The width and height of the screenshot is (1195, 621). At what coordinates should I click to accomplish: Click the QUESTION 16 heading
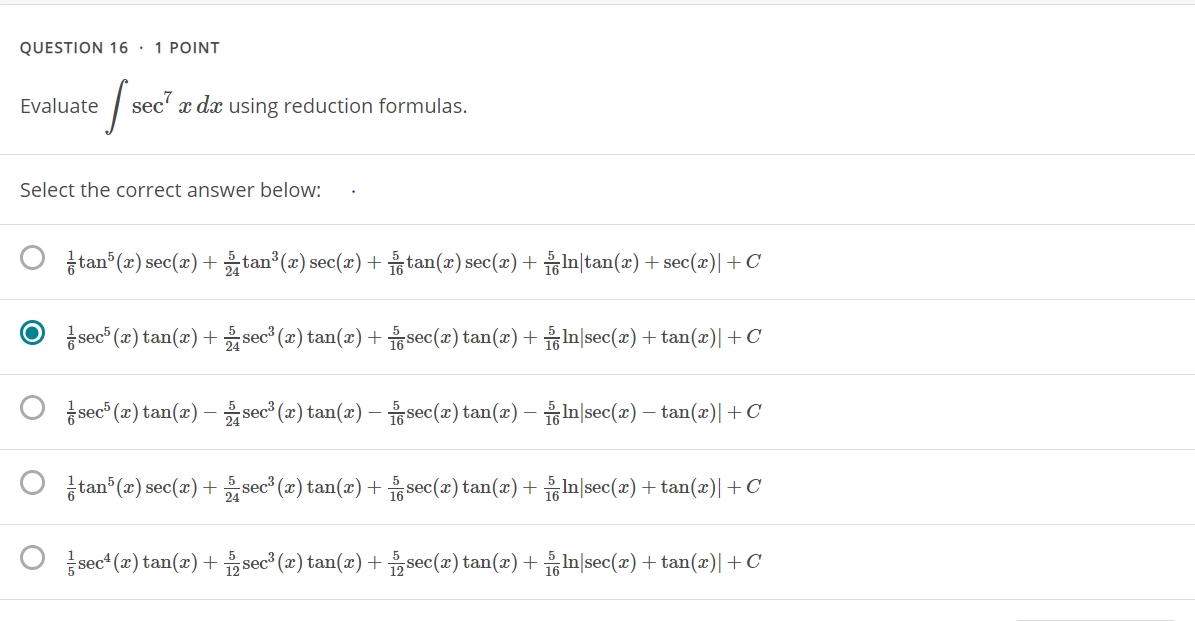point(74,48)
